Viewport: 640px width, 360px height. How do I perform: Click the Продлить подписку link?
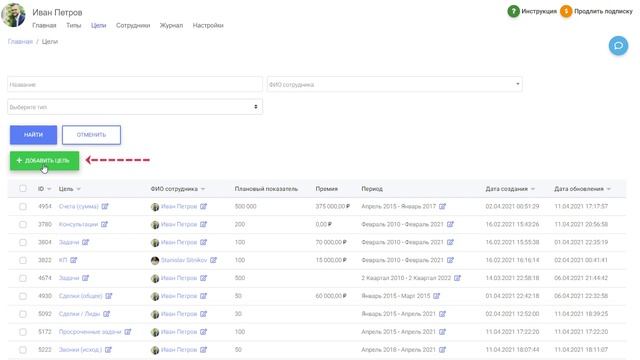click(x=603, y=11)
